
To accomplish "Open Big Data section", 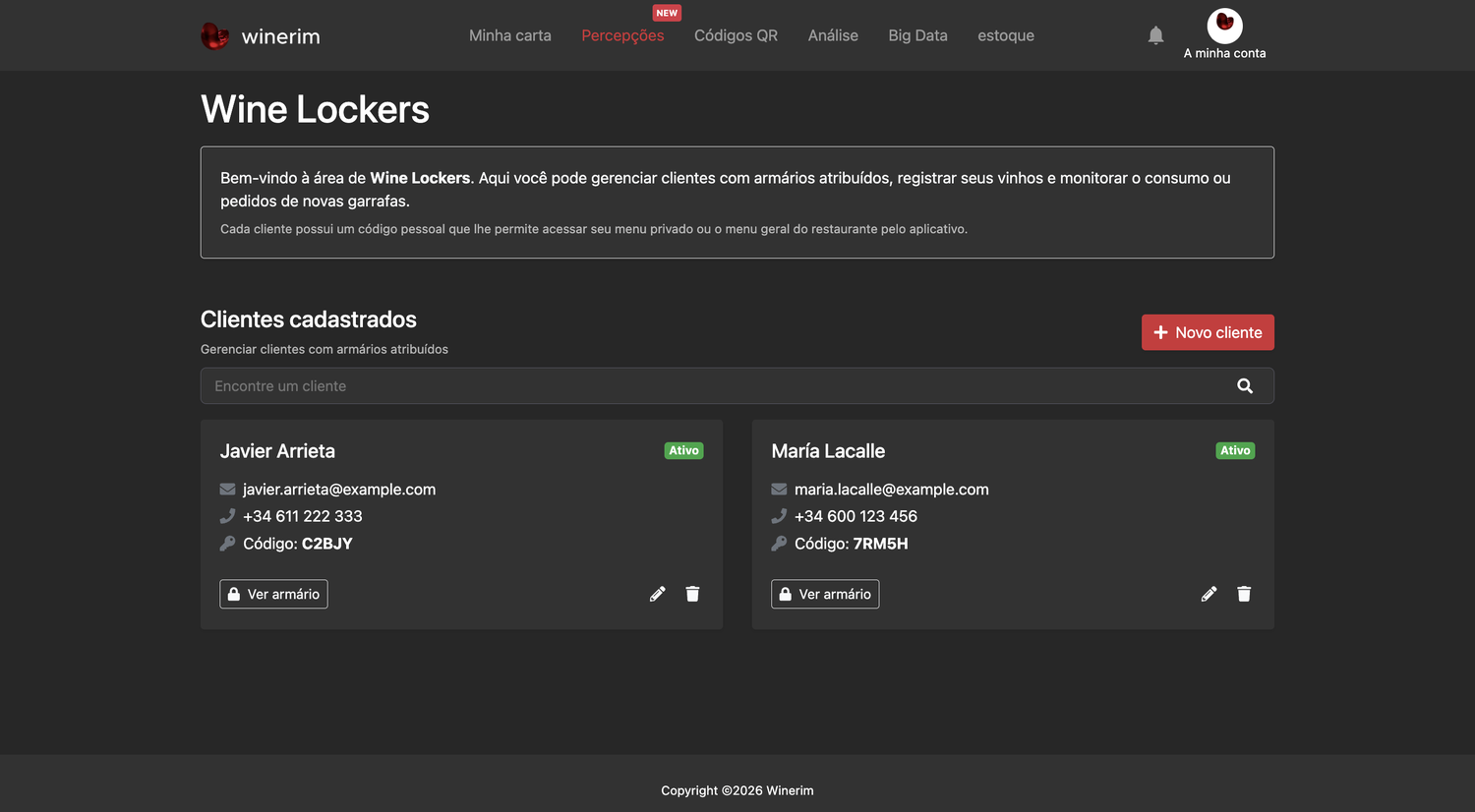I will pyautogui.click(x=917, y=35).
